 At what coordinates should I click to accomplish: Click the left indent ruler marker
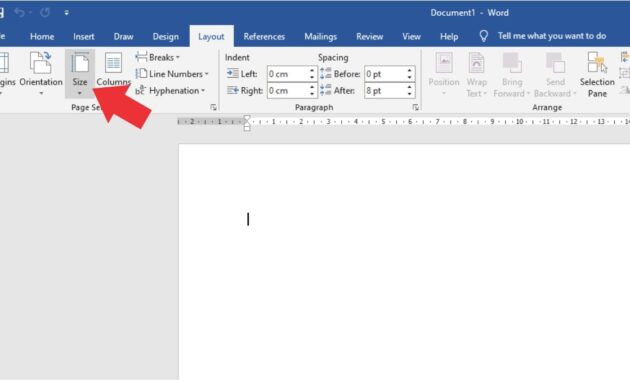coord(247,128)
